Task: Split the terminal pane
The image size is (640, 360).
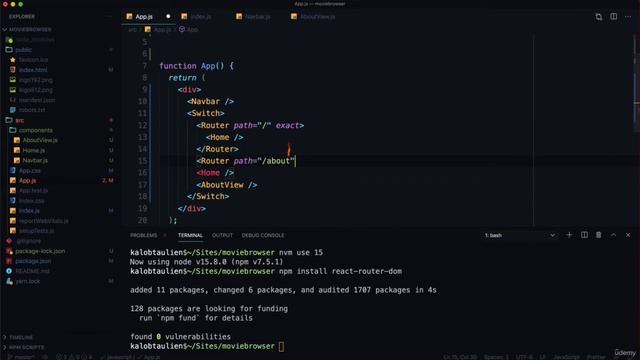Action: pos(584,235)
